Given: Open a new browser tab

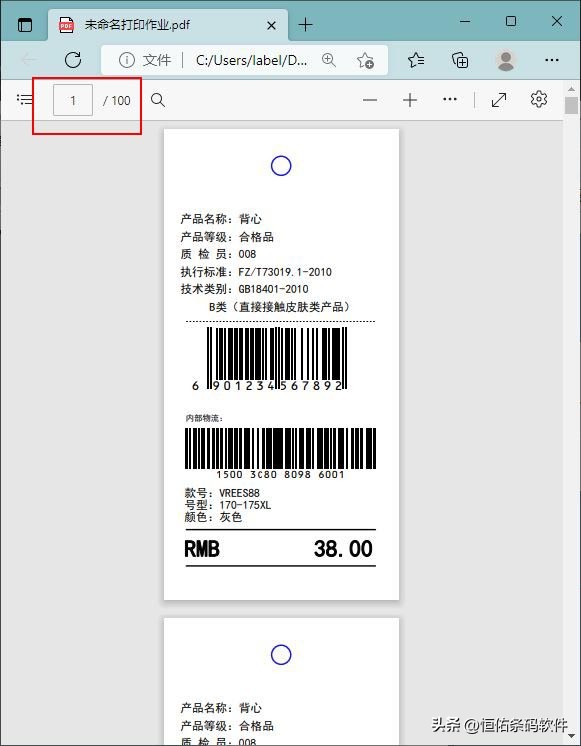Looking at the screenshot, I should click(305, 25).
